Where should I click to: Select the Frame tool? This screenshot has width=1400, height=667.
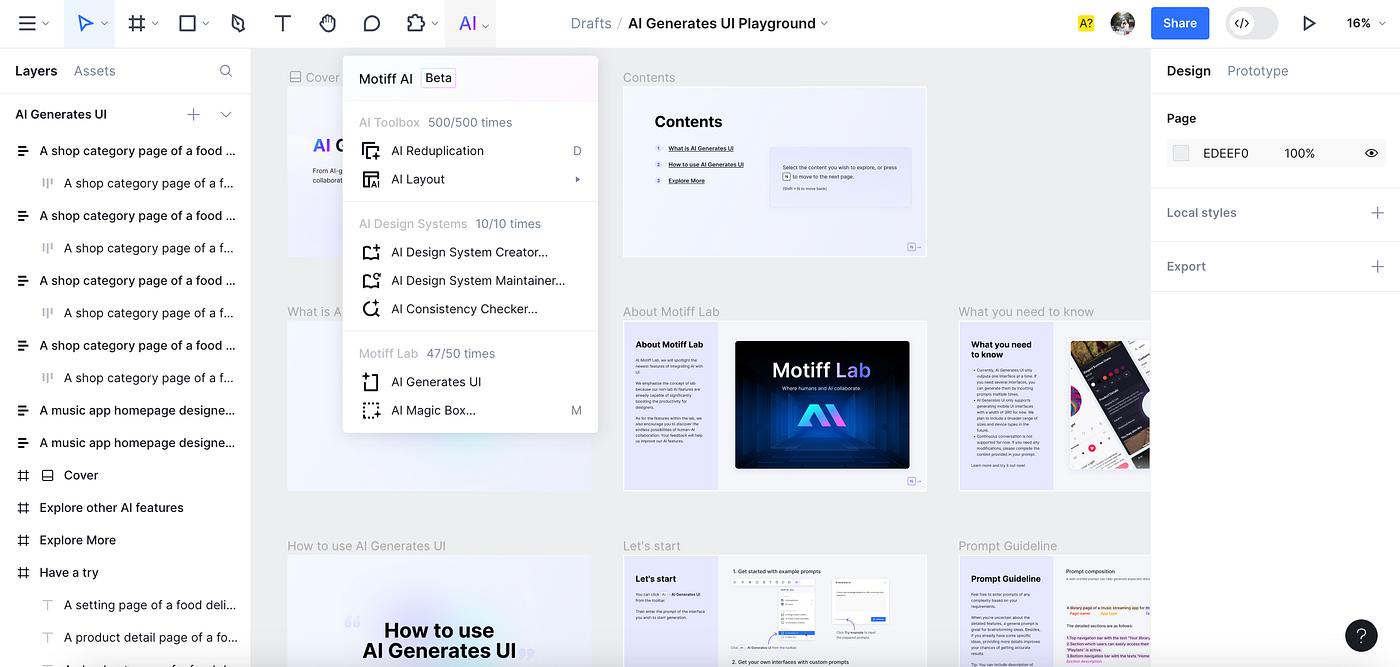click(137, 23)
